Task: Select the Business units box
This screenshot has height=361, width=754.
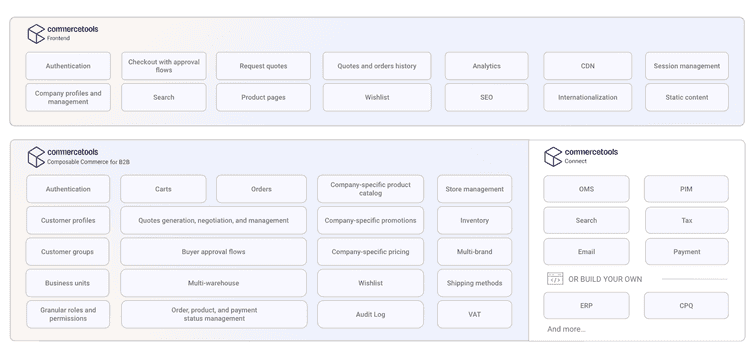Action: tap(67, 283)
